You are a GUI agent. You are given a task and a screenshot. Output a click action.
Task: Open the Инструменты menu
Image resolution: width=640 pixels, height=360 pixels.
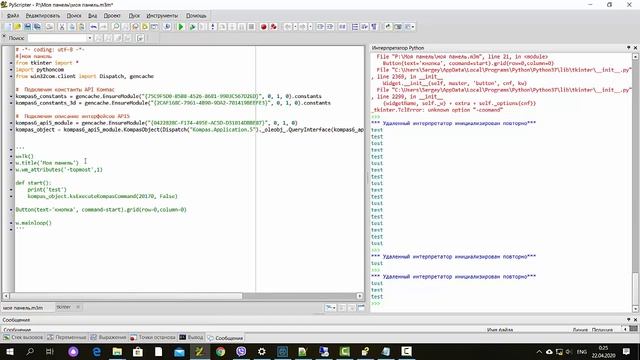[x=162, y=16]
